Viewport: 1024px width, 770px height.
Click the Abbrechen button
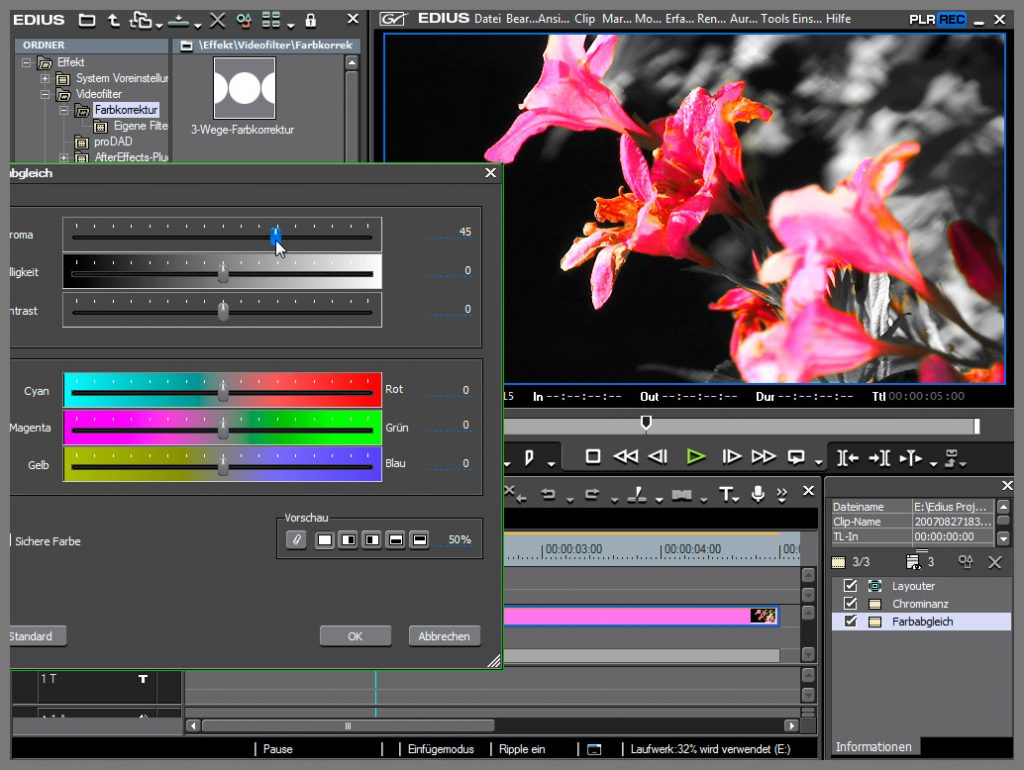click(444, 636)
